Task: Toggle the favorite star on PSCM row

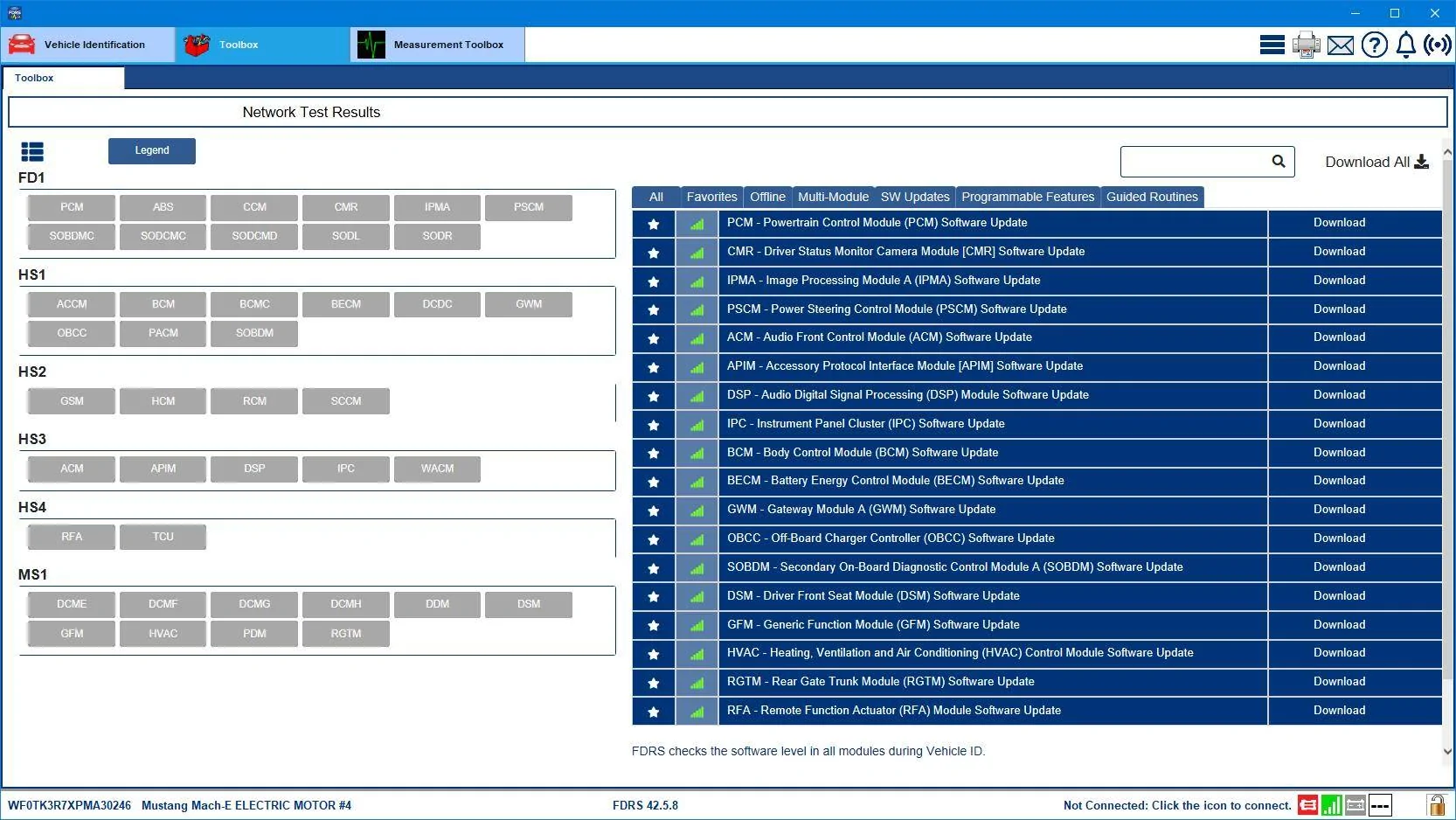Action: coord(654,310)
